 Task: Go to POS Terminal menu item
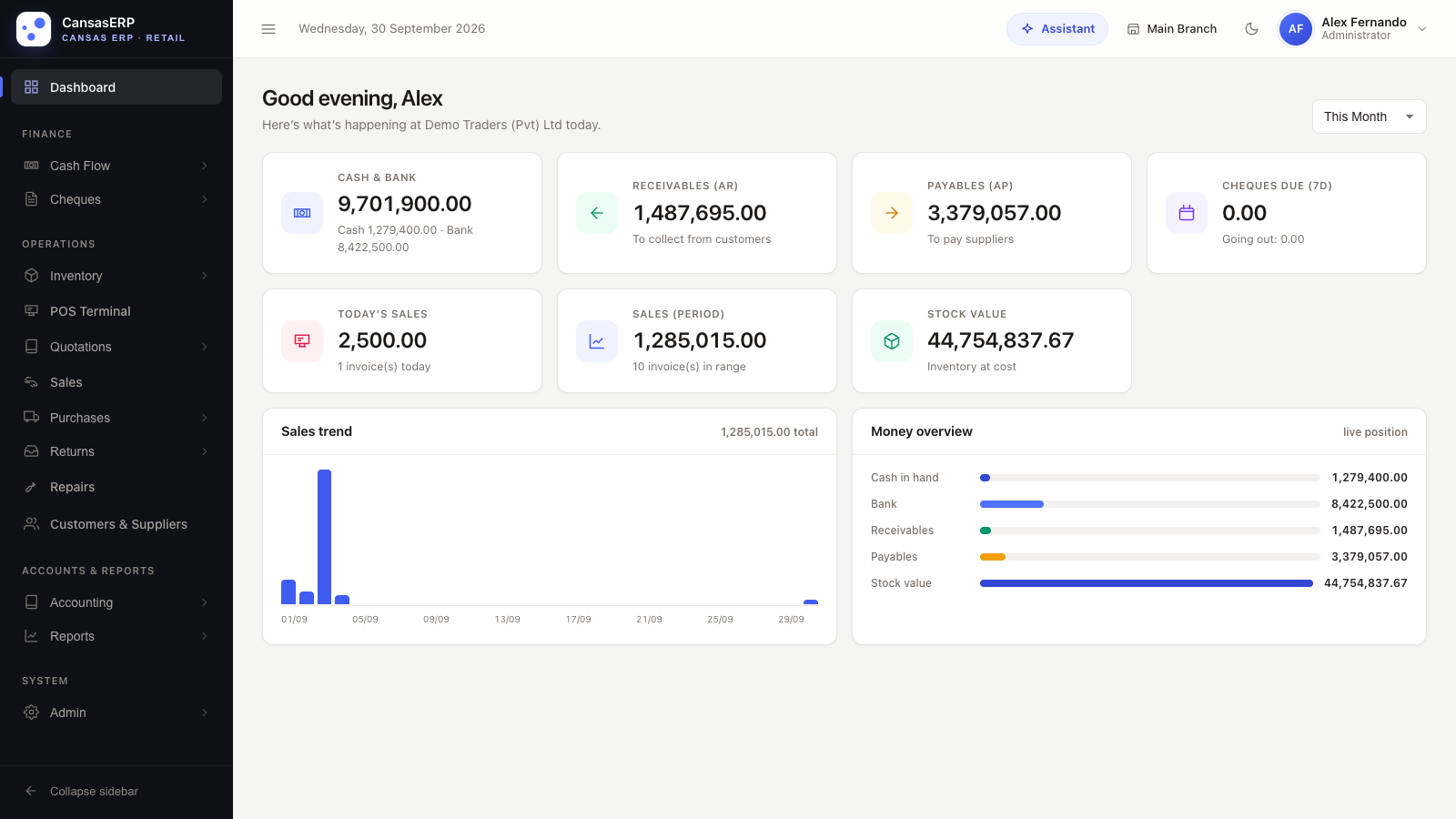[x=116, y=311]
